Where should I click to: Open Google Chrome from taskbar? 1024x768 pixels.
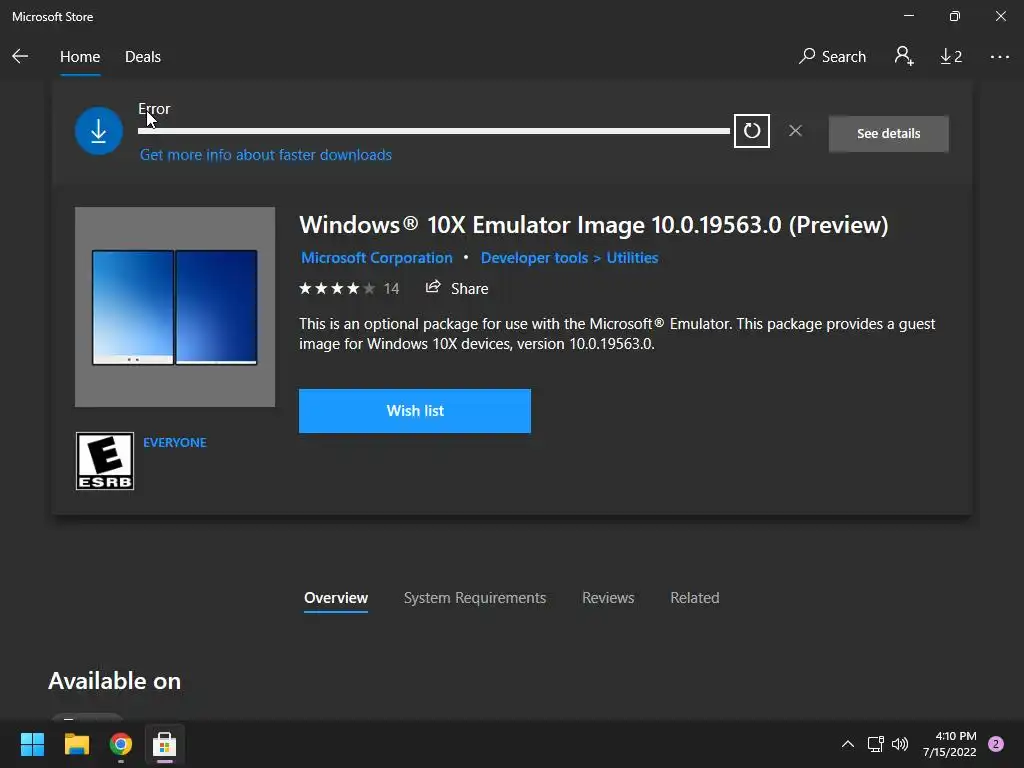tap(121, 744)
